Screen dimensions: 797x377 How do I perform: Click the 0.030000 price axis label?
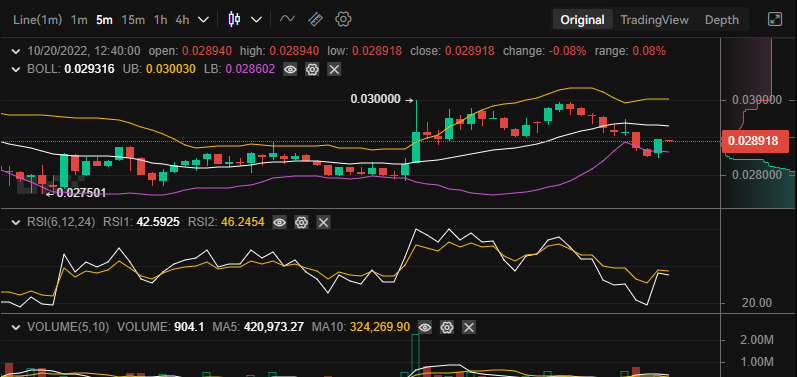[x=756, y=100]
